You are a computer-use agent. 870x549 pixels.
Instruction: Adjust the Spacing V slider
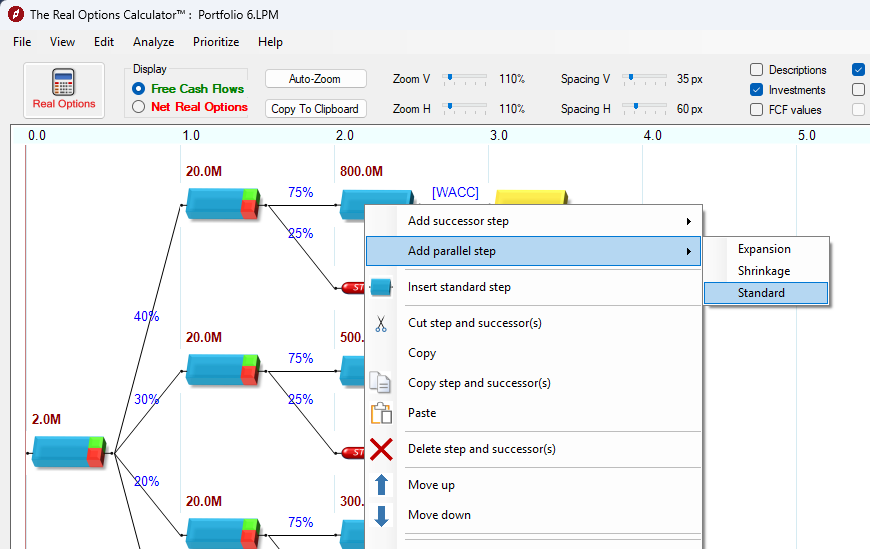630,77
